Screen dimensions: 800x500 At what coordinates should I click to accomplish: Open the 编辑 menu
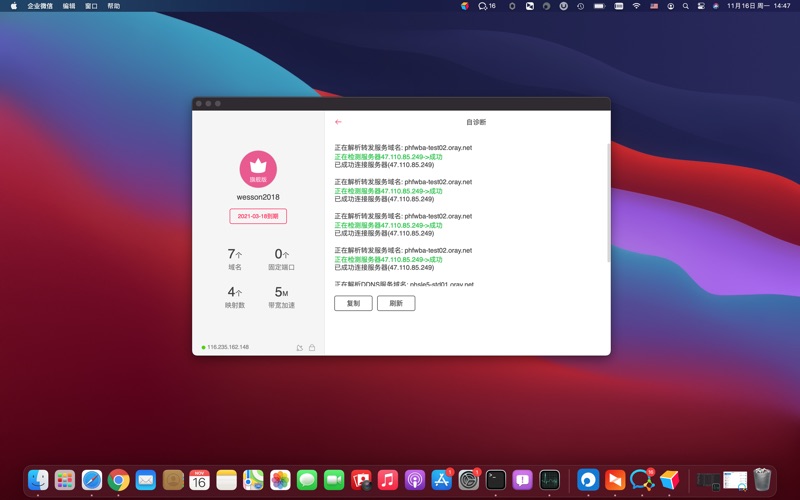pos(69,6)
